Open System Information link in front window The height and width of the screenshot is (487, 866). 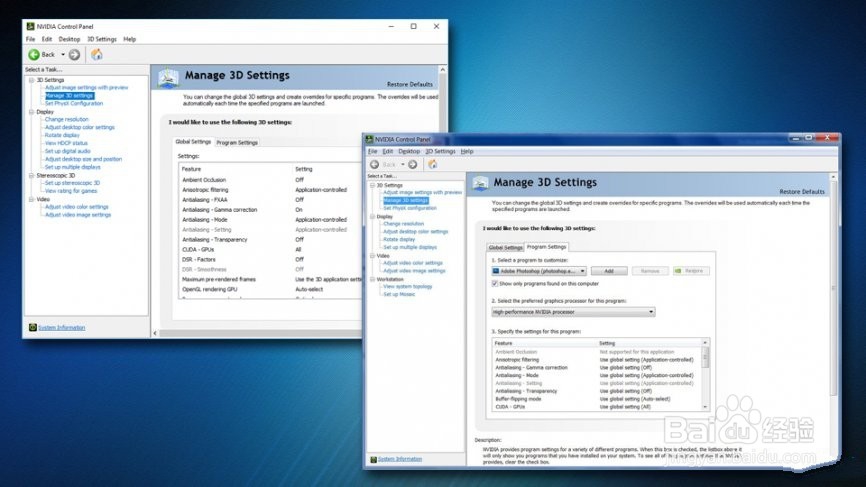400,459
